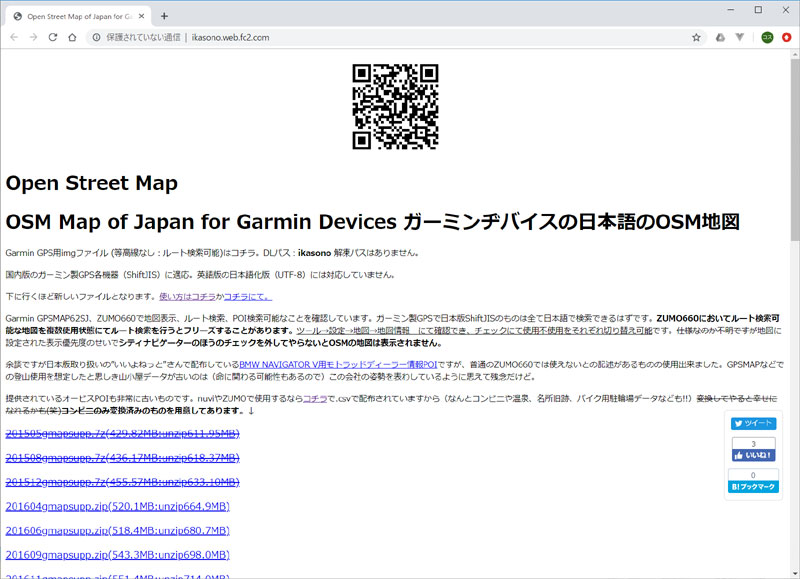The height and width of the screenshot is (579, 800).
Task: Click the OSM Map of Japan for Garmin heading
Action: pos(372,222)
